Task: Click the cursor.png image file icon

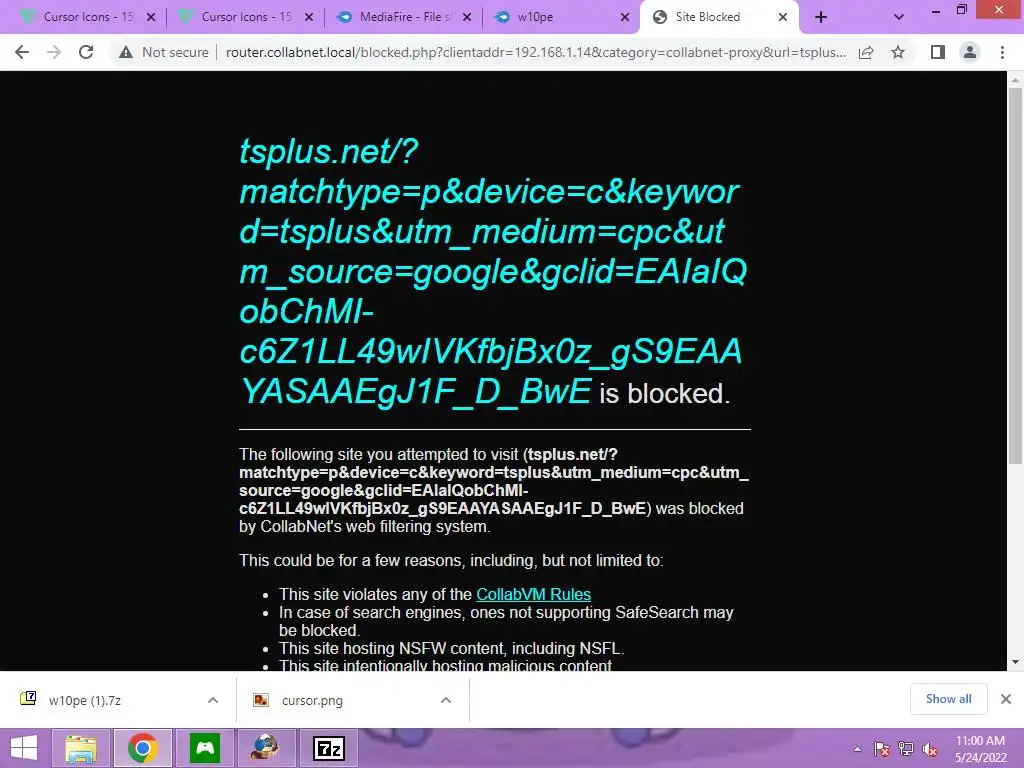Action: 261,700
